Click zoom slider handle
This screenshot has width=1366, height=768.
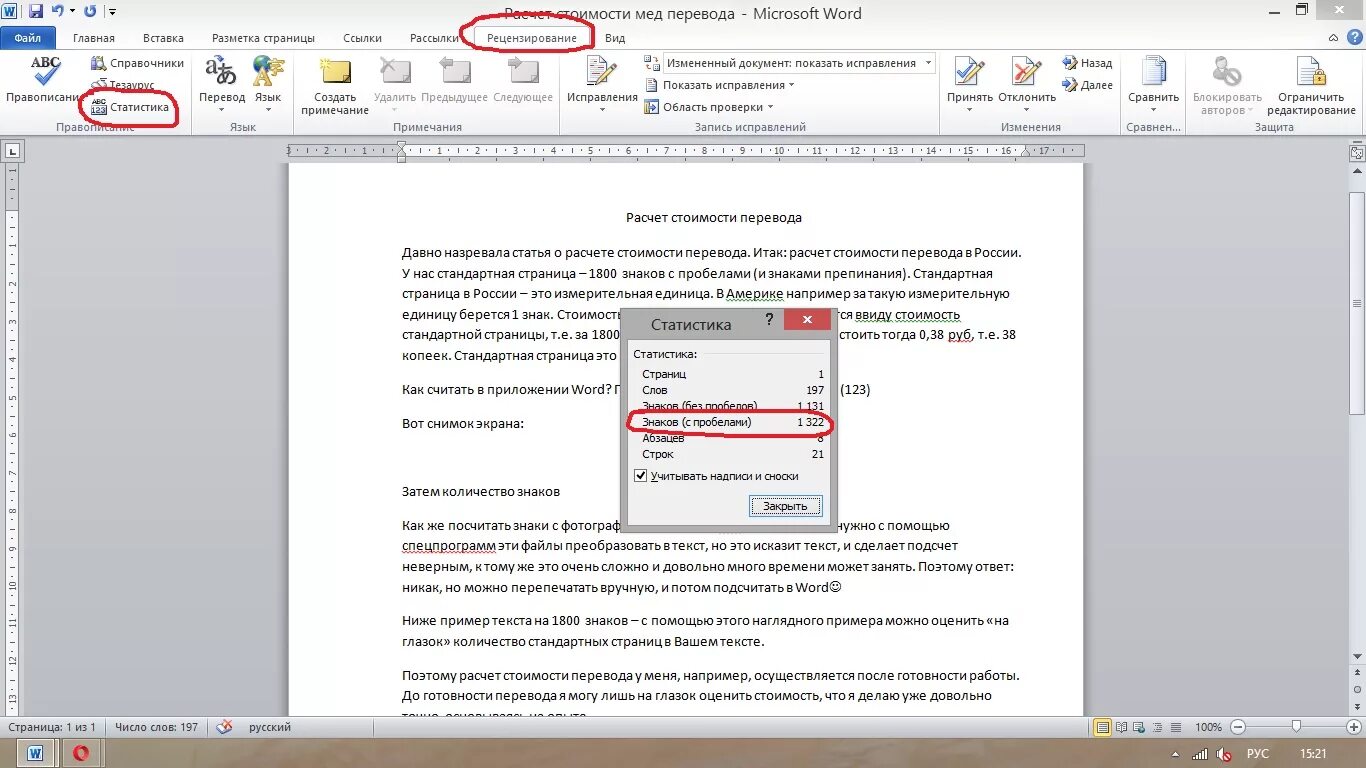[x=1296, y=727]
